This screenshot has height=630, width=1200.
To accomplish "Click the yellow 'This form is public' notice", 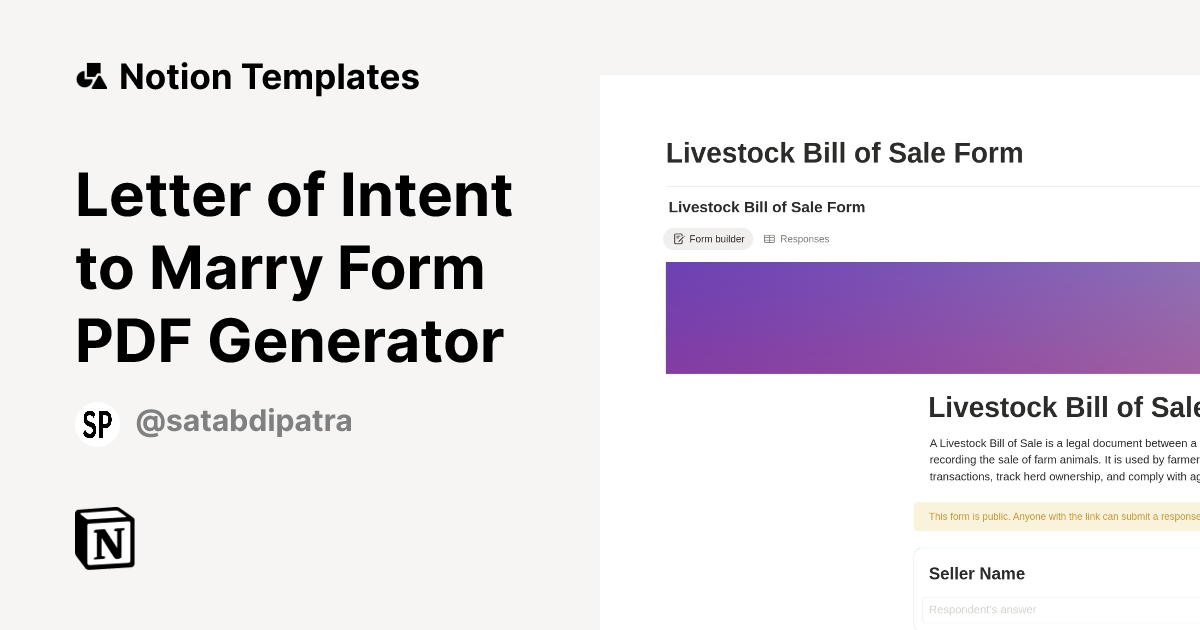I will tap(1056, 517).
